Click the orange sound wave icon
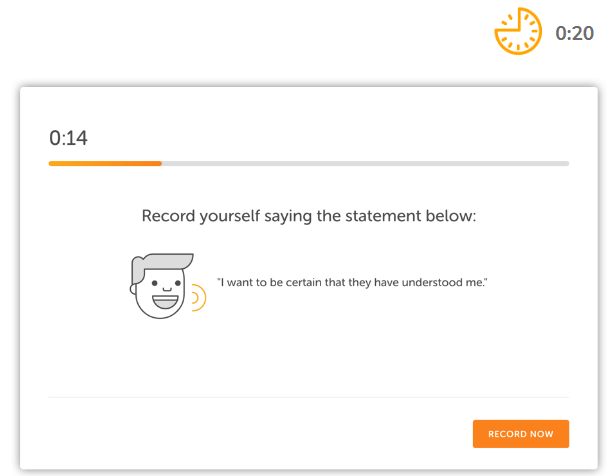The image size is (612, 476). coord(200,297)
